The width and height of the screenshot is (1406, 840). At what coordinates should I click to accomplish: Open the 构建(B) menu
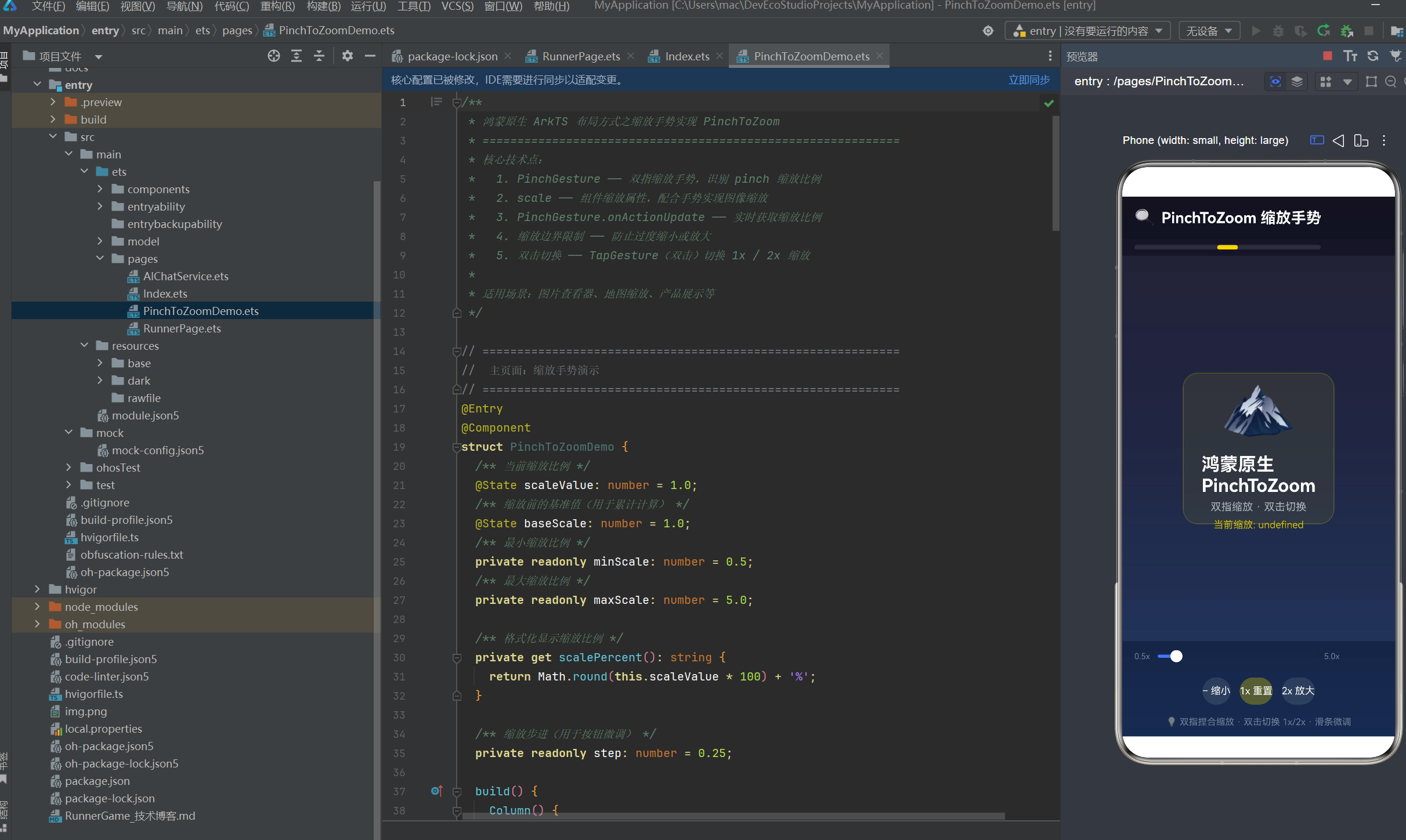(x=323, y=6)
